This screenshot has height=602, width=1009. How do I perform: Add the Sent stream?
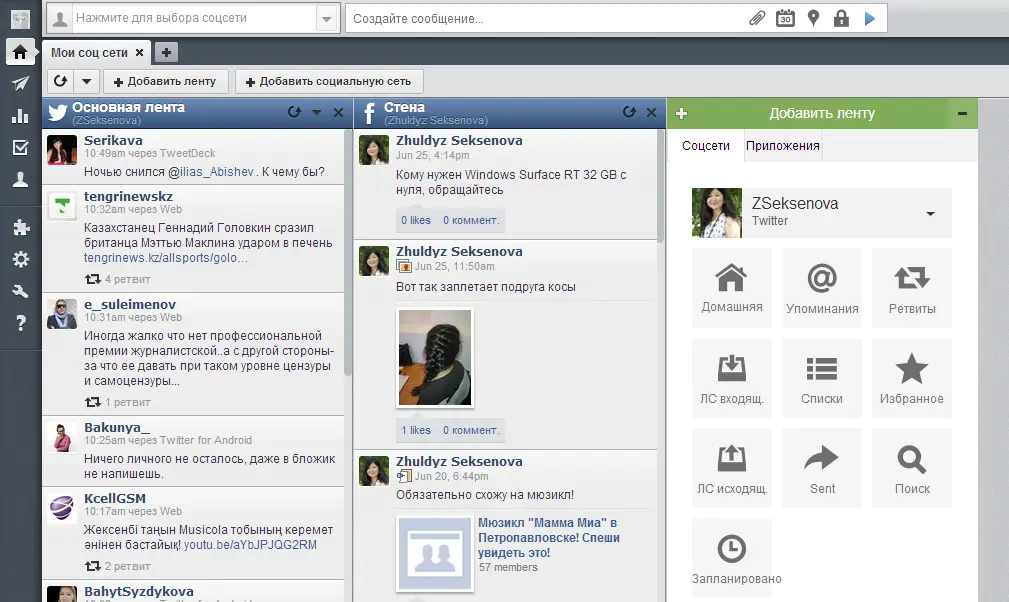(x=822, y=468)
